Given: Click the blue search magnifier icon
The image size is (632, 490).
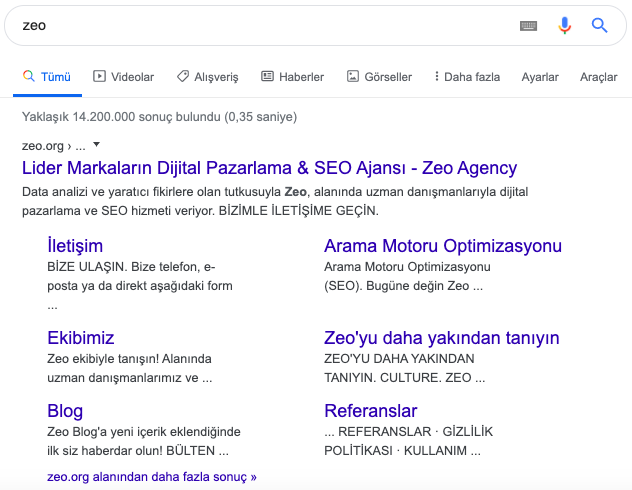Looking at the screenshot, I should 599,25.
